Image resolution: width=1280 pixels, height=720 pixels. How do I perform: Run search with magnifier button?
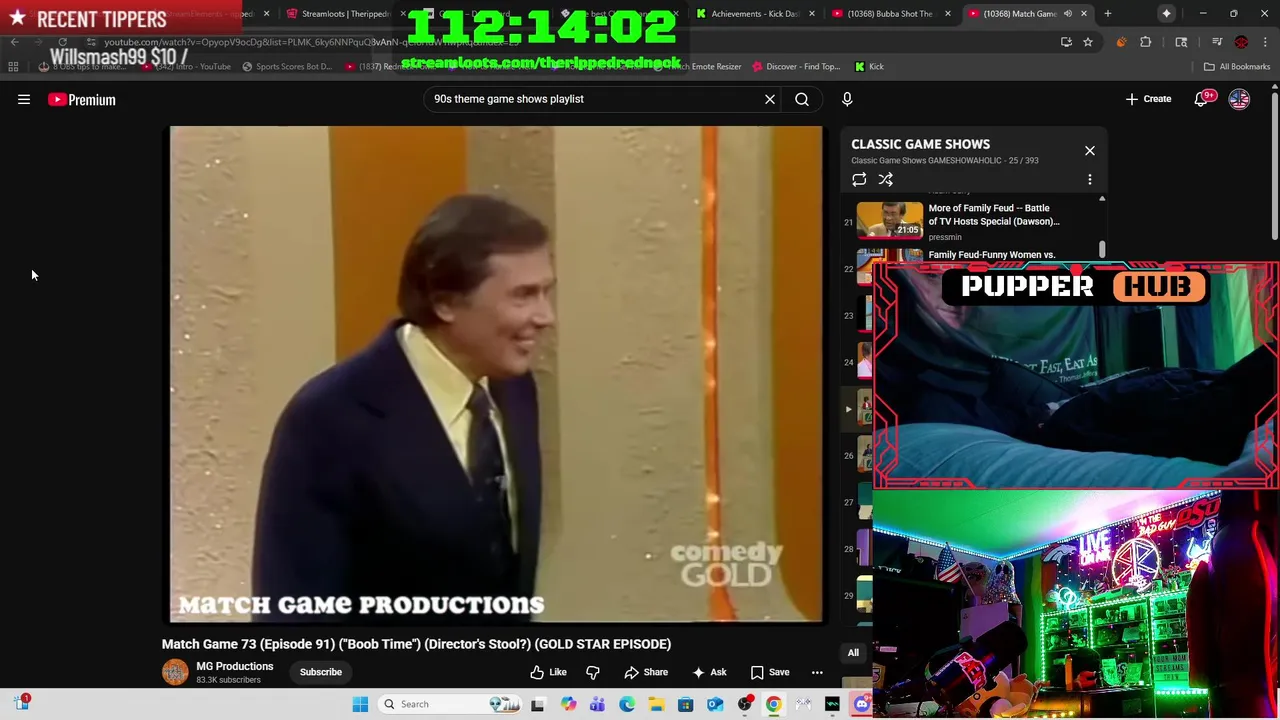pyautogui.click(x=802, y=99)
